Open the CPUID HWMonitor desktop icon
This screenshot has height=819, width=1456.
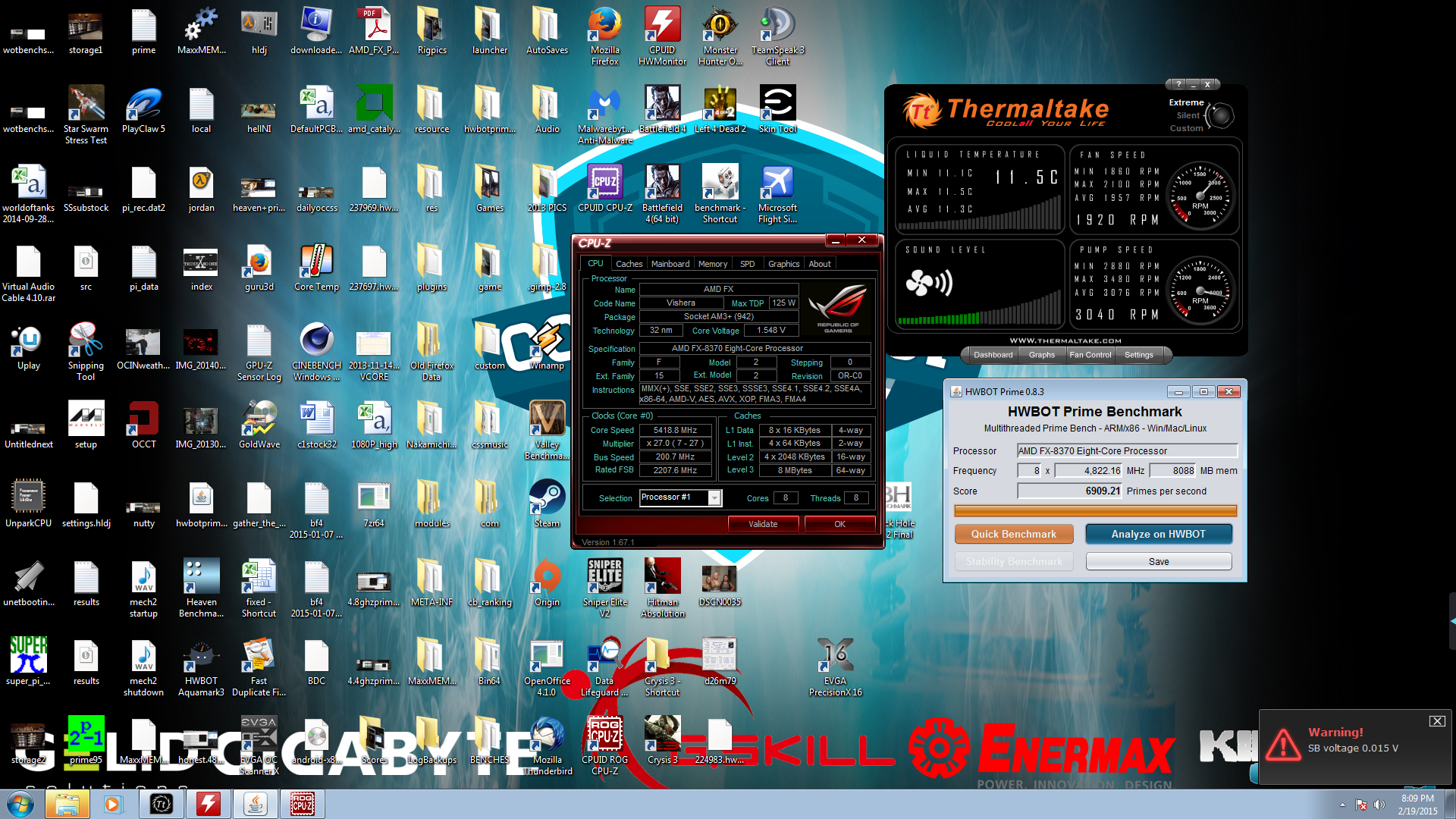pos(662,36)
